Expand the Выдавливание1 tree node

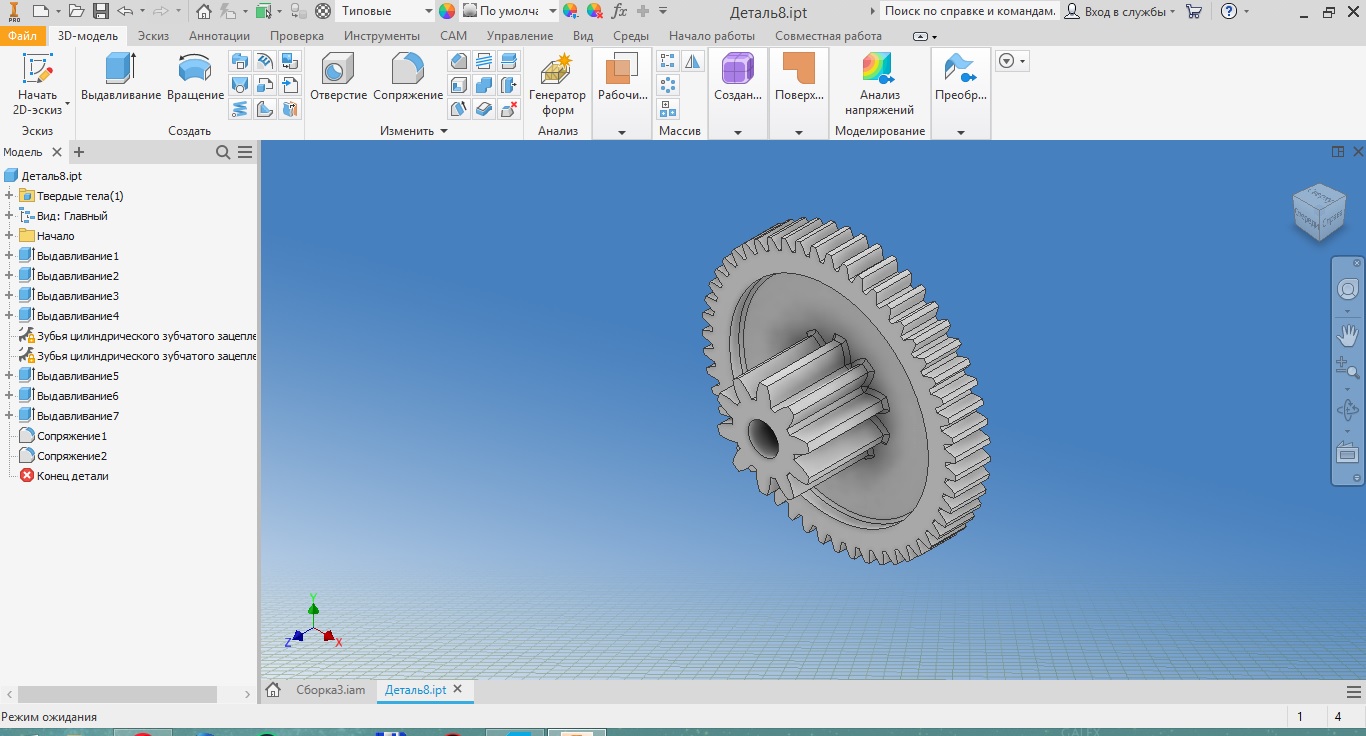[x=9, y=256]
